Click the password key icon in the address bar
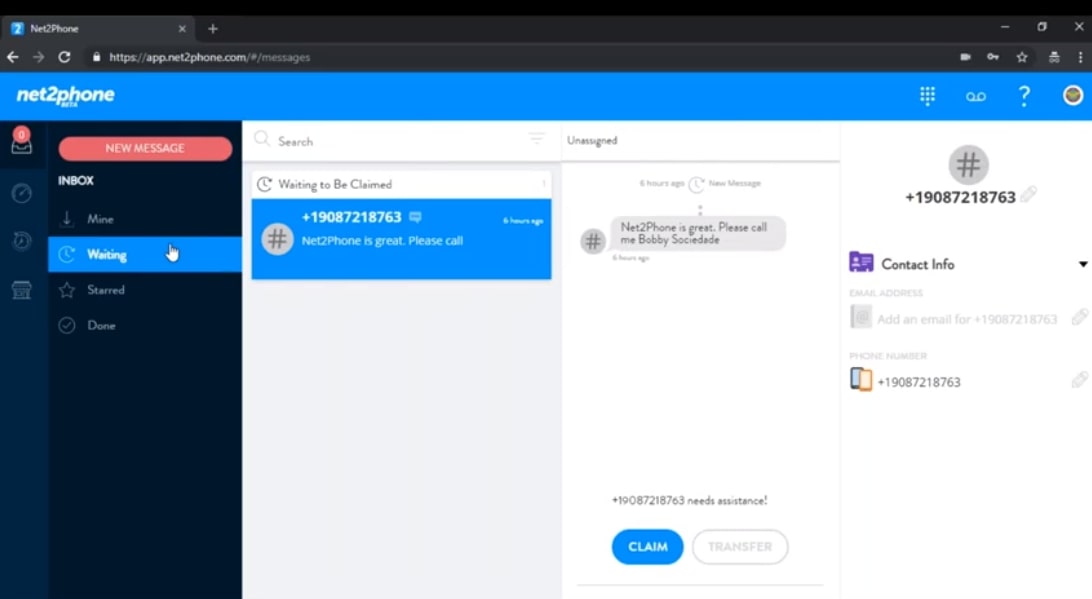The height and width of the screenshot is (599, 1092). [x=992, y=57]
